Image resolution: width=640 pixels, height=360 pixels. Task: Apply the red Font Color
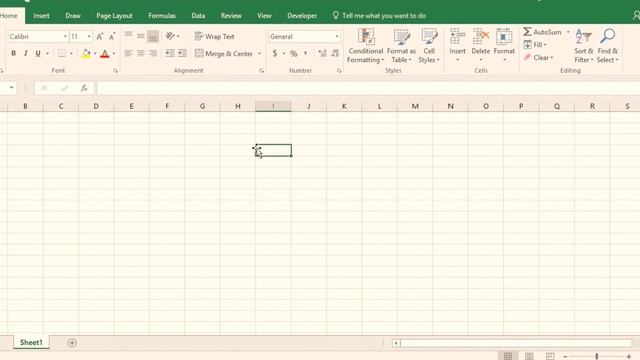105,53
